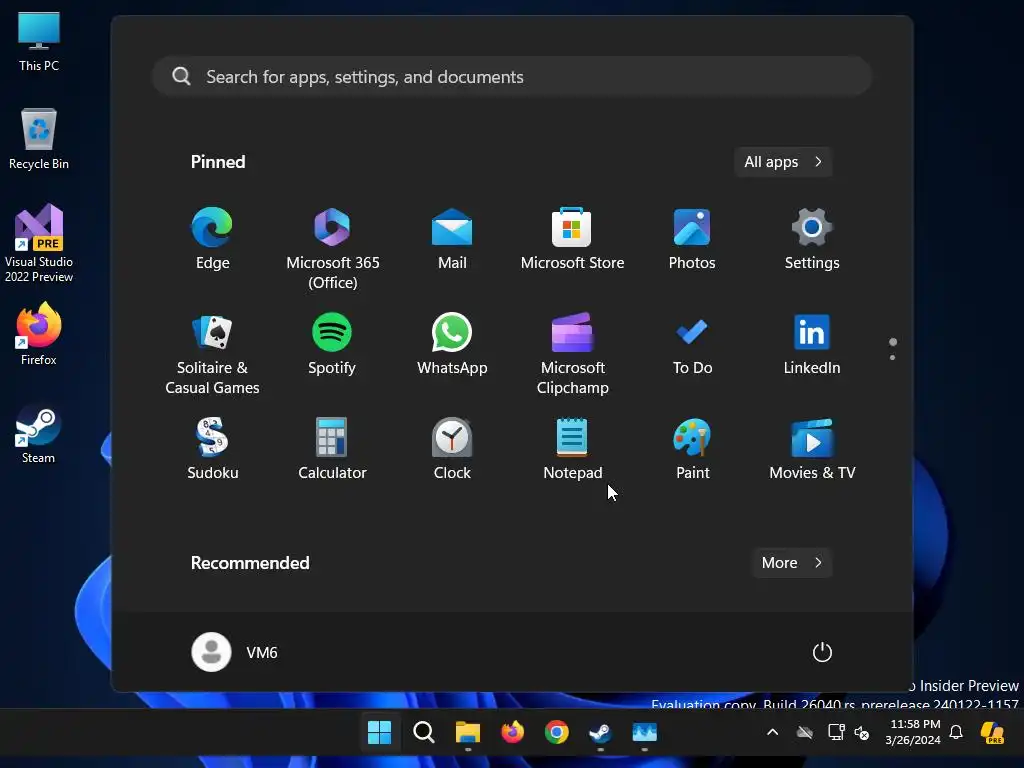Open Settings from the Start menu
1024x768 pixels.
click(x=812, y=239)
